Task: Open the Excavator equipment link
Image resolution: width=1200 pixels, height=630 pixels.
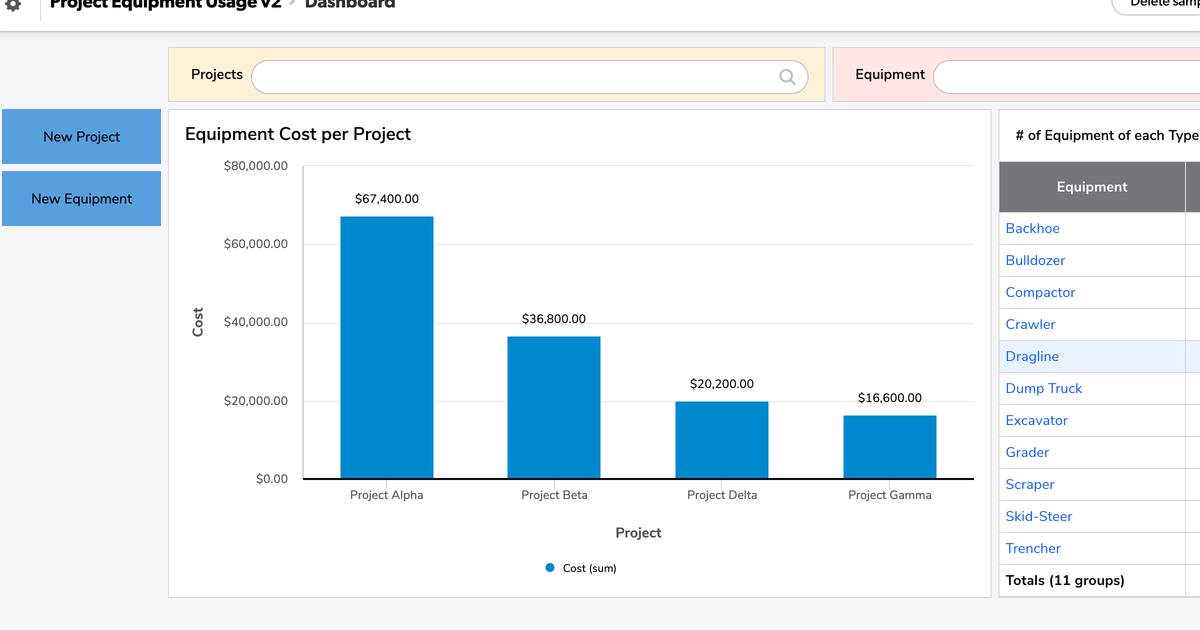Action: click(x=1036, y=421)
